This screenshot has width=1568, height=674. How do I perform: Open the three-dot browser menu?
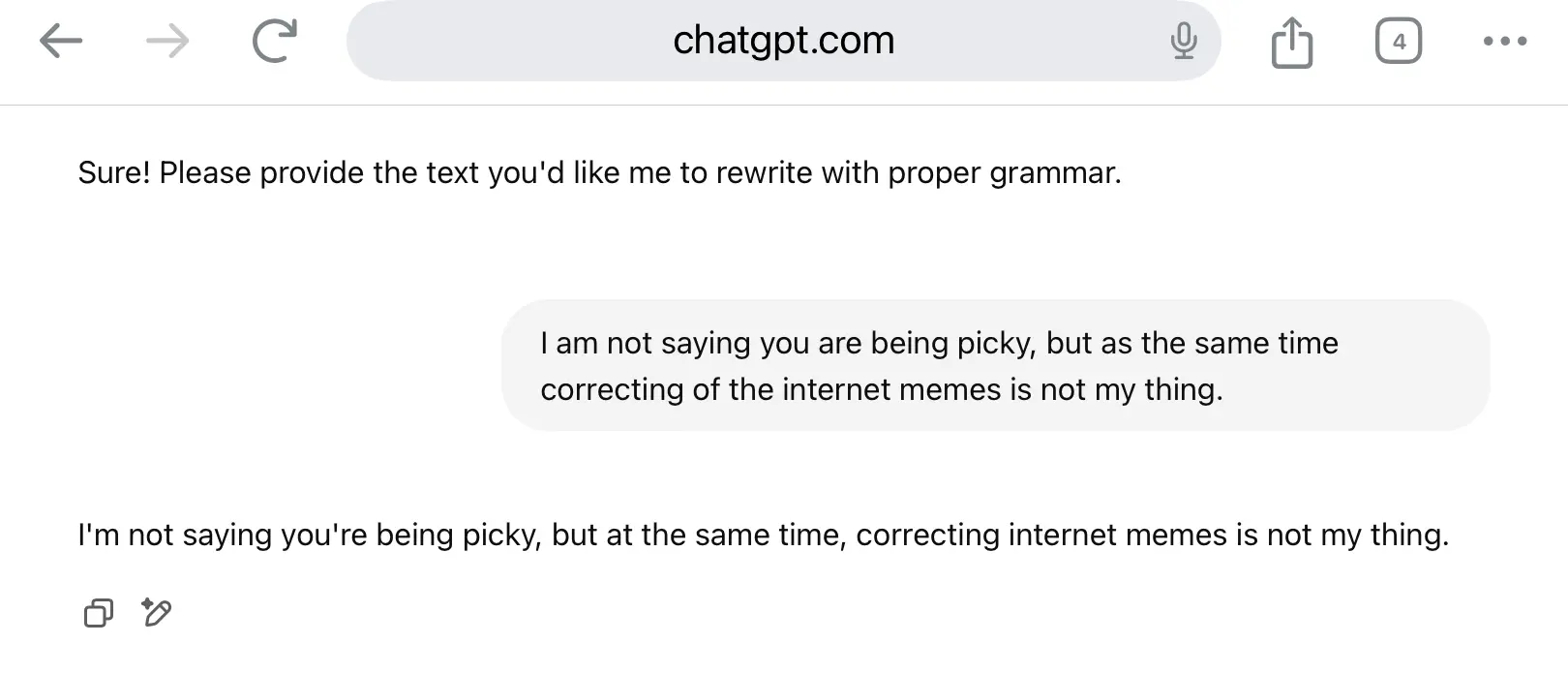pyautogui.click(x=1504, y=42)
